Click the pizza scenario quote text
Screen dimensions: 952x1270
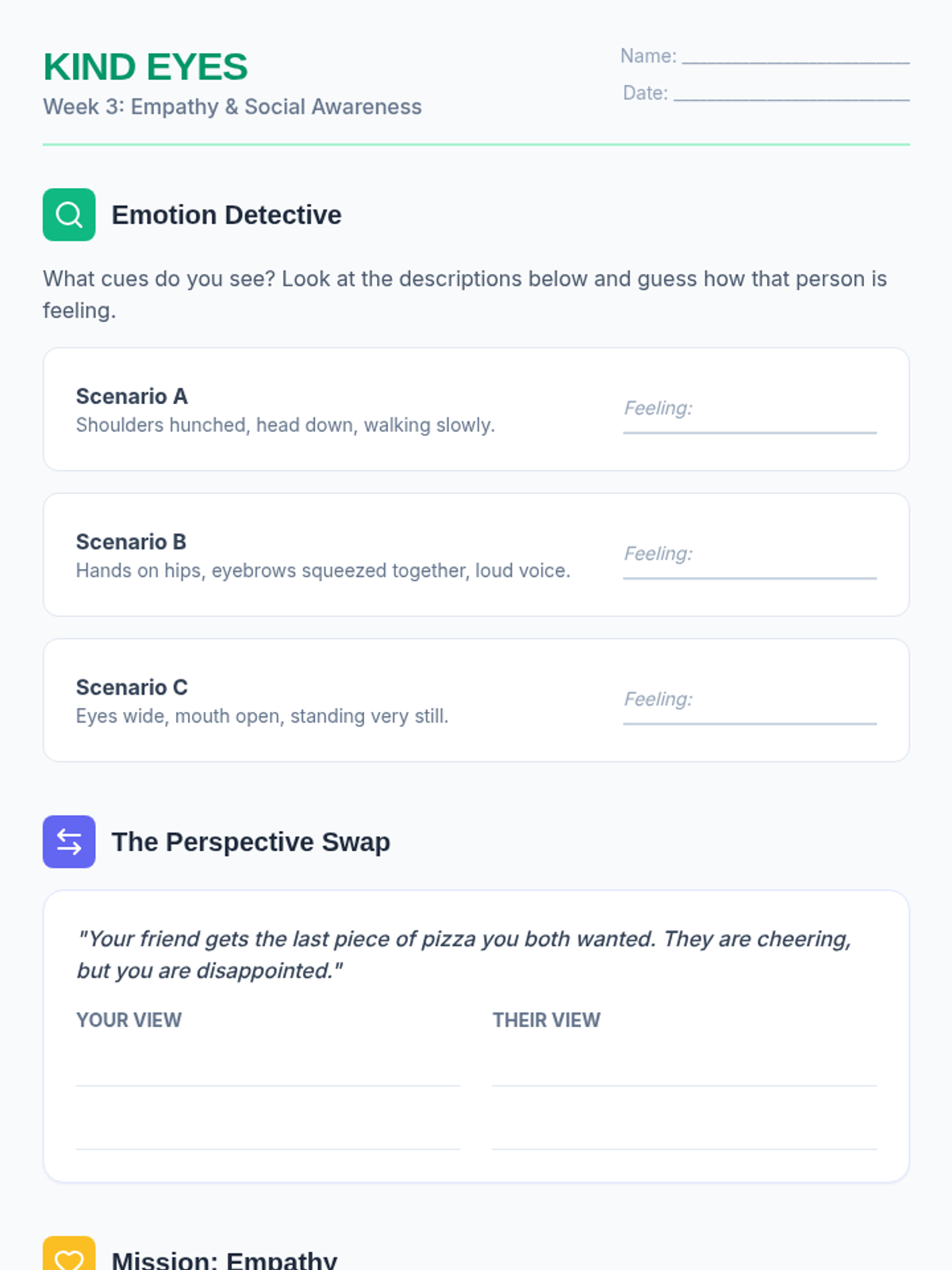tap(464, 954)
